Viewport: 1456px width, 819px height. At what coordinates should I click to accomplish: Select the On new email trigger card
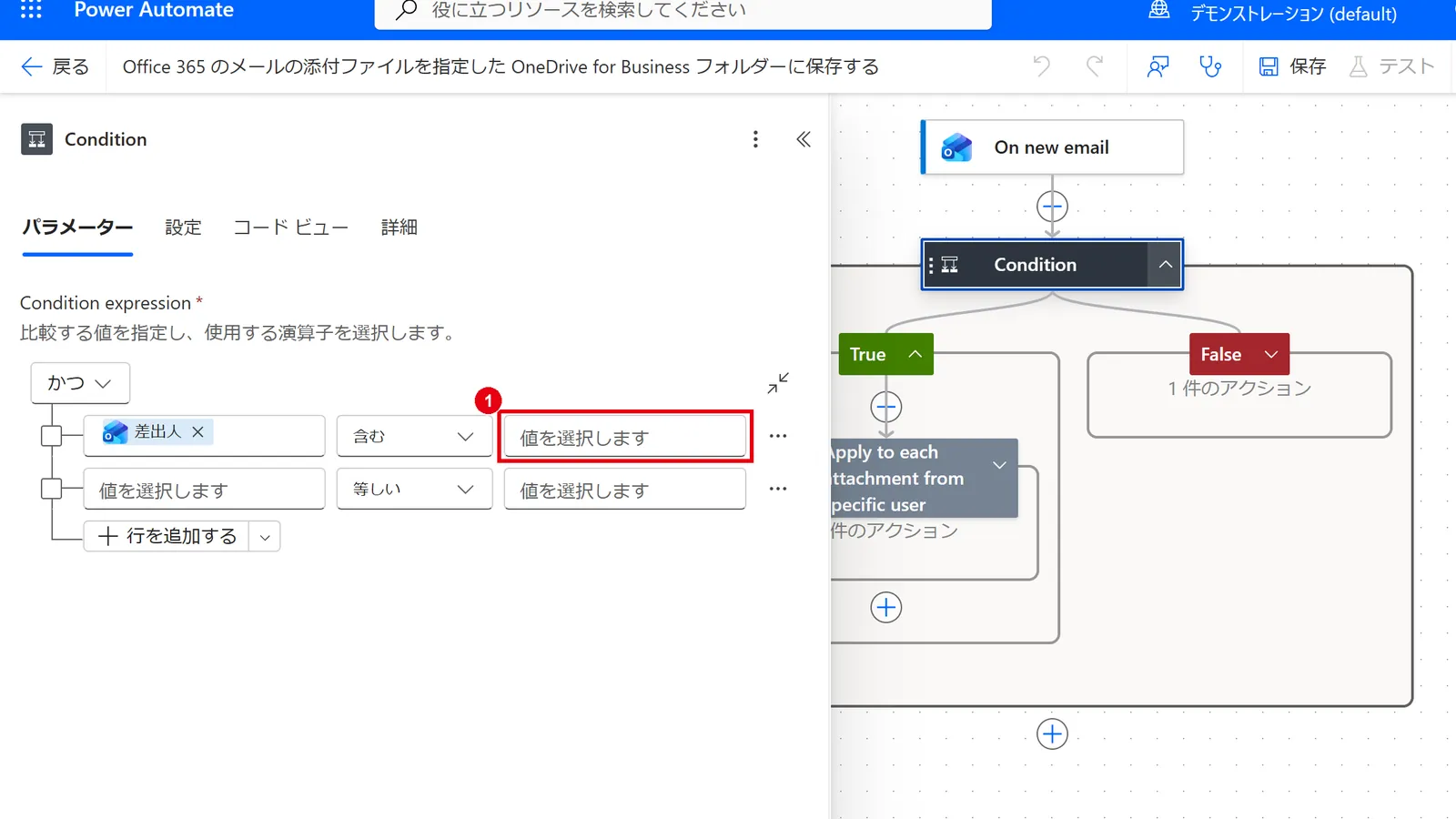(x=1052, y=147)
